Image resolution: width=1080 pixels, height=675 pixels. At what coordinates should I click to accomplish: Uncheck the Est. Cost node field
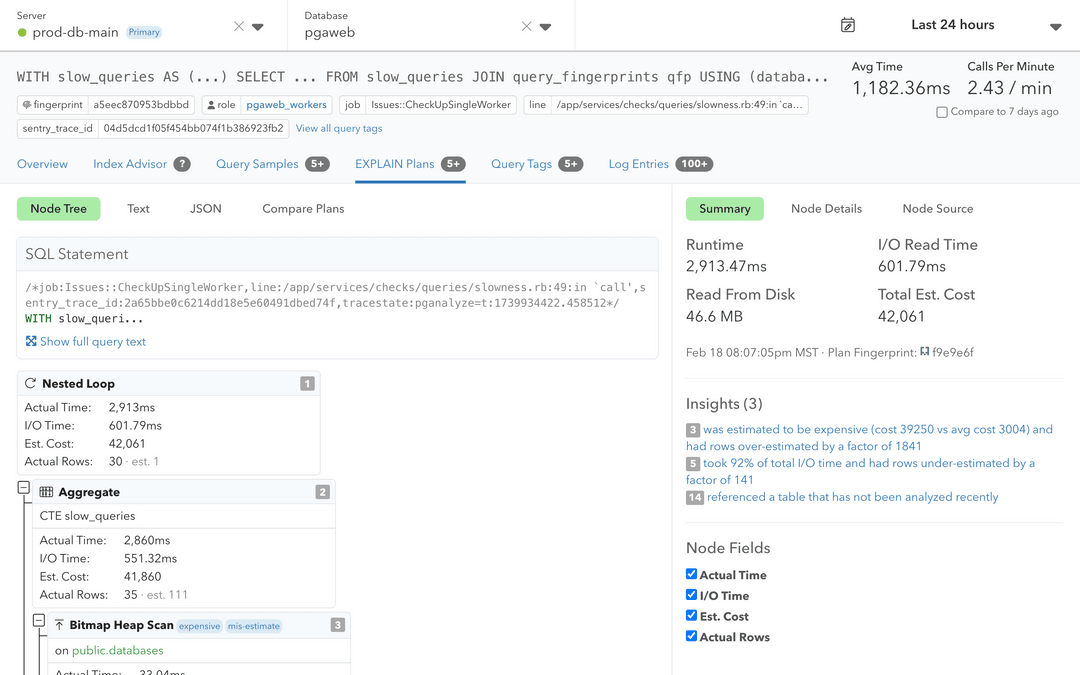point(691,616)
